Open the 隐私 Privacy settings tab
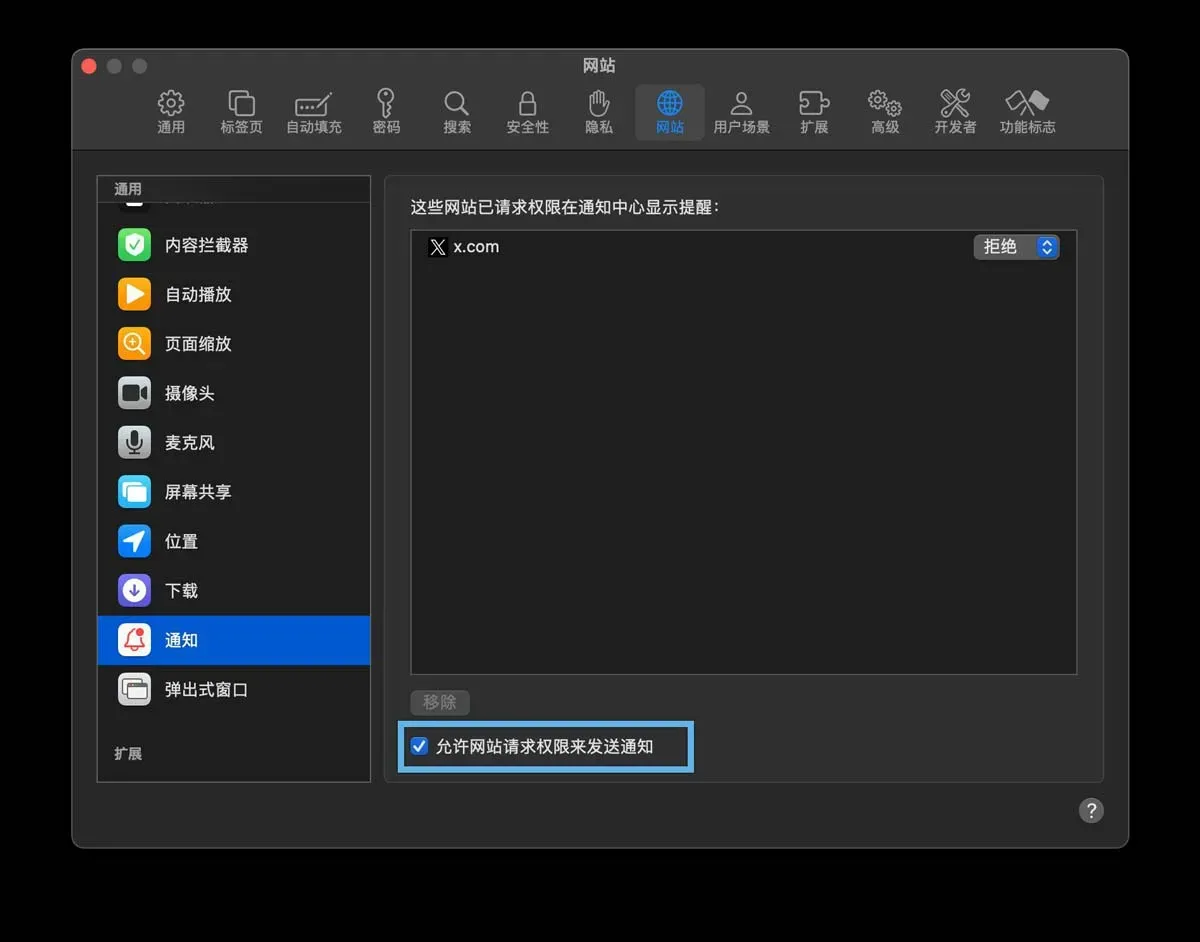This screenshot has width=1200, height=942. pyautogui.click(x=599, y=112)
